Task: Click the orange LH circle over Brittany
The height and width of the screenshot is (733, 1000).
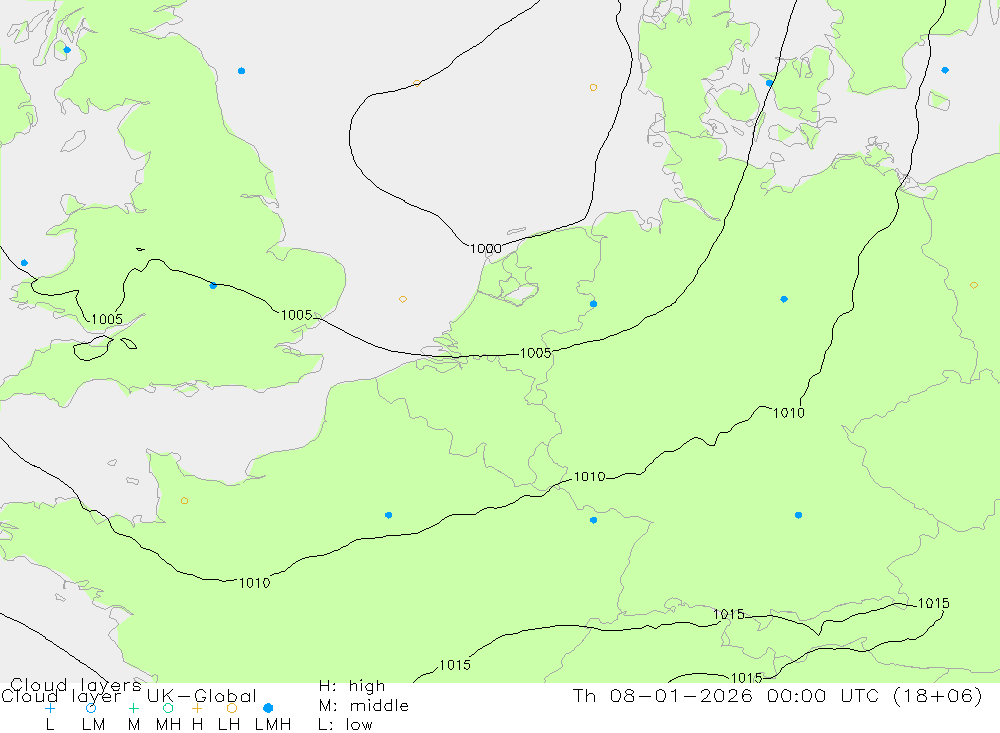Action: coord(184,501)
